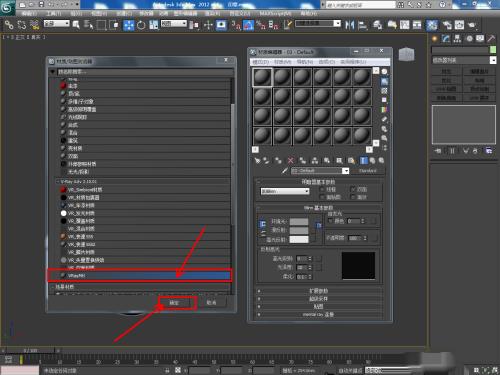Click Go to Parent icon
This screenshot has height=375, width=500.
pos(372,161)
